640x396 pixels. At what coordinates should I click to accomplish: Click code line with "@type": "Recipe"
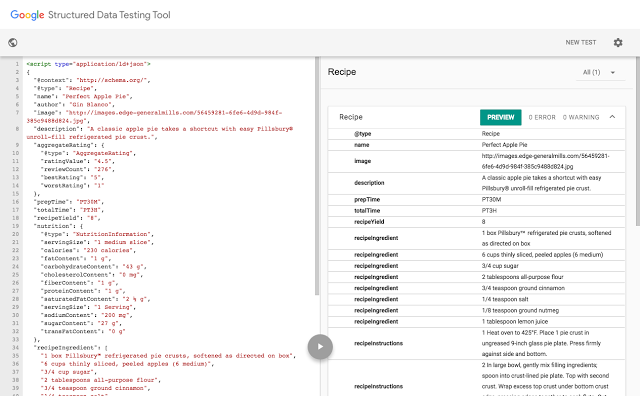(64, 88)
